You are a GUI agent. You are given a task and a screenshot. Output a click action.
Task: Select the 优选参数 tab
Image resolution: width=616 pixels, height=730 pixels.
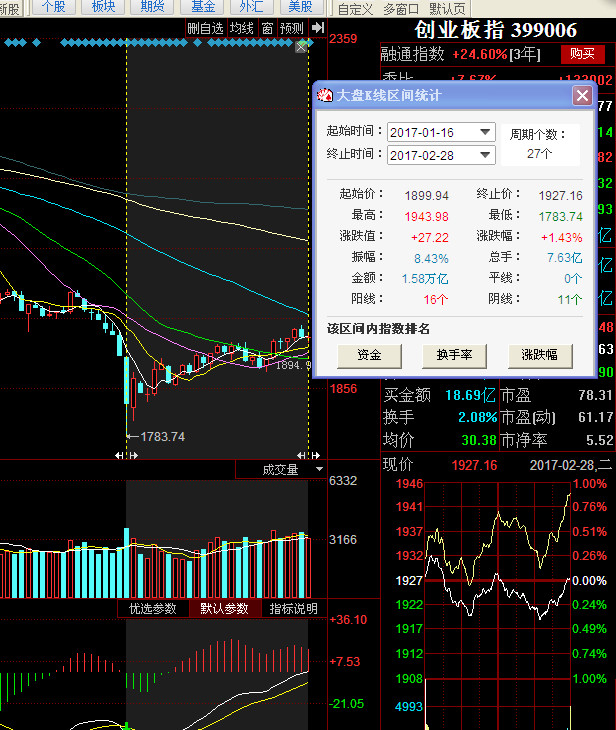(153, 609)
